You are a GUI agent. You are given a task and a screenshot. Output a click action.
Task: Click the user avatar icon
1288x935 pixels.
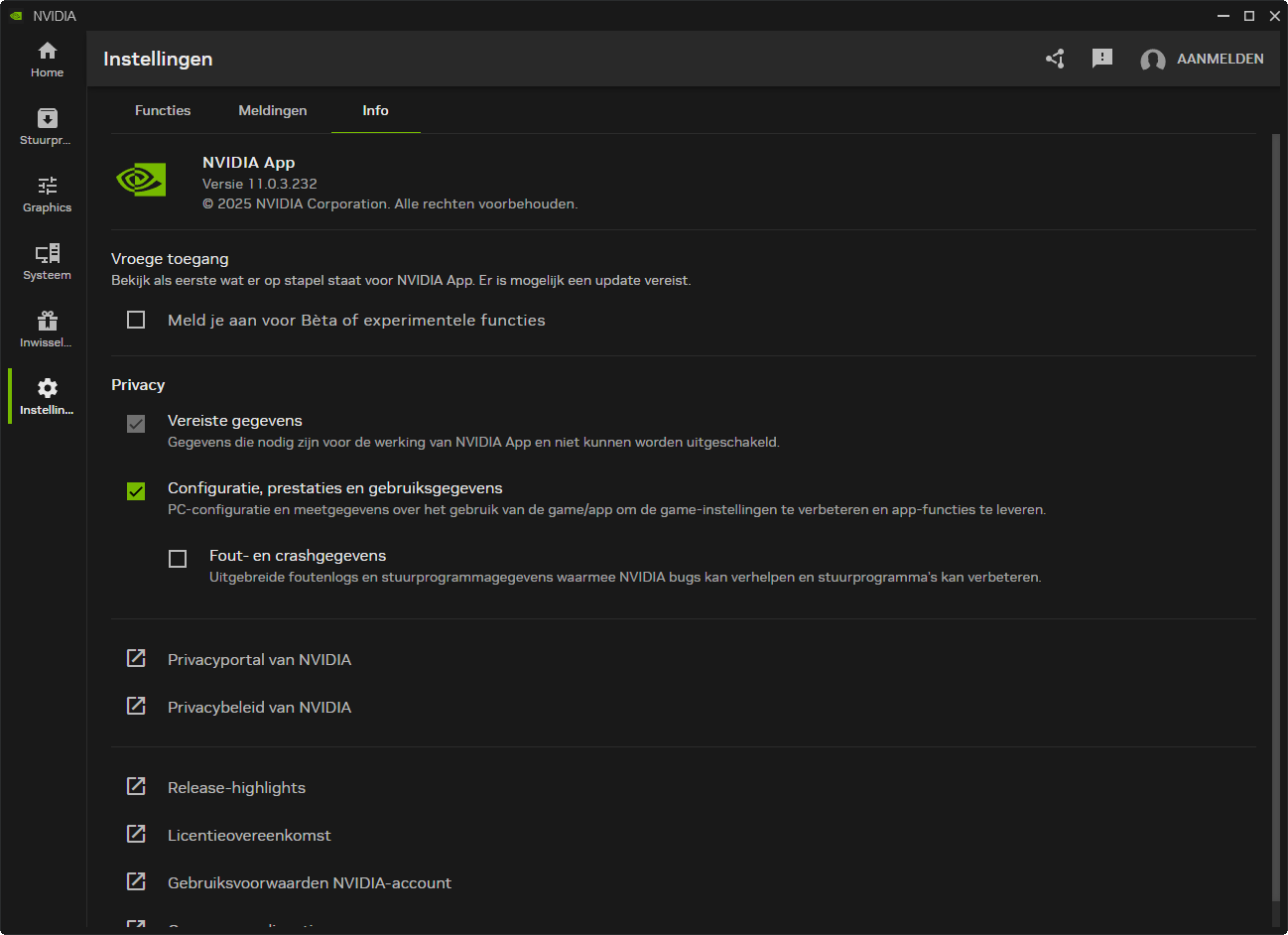pyautogui.click(x=1152, y=60)
